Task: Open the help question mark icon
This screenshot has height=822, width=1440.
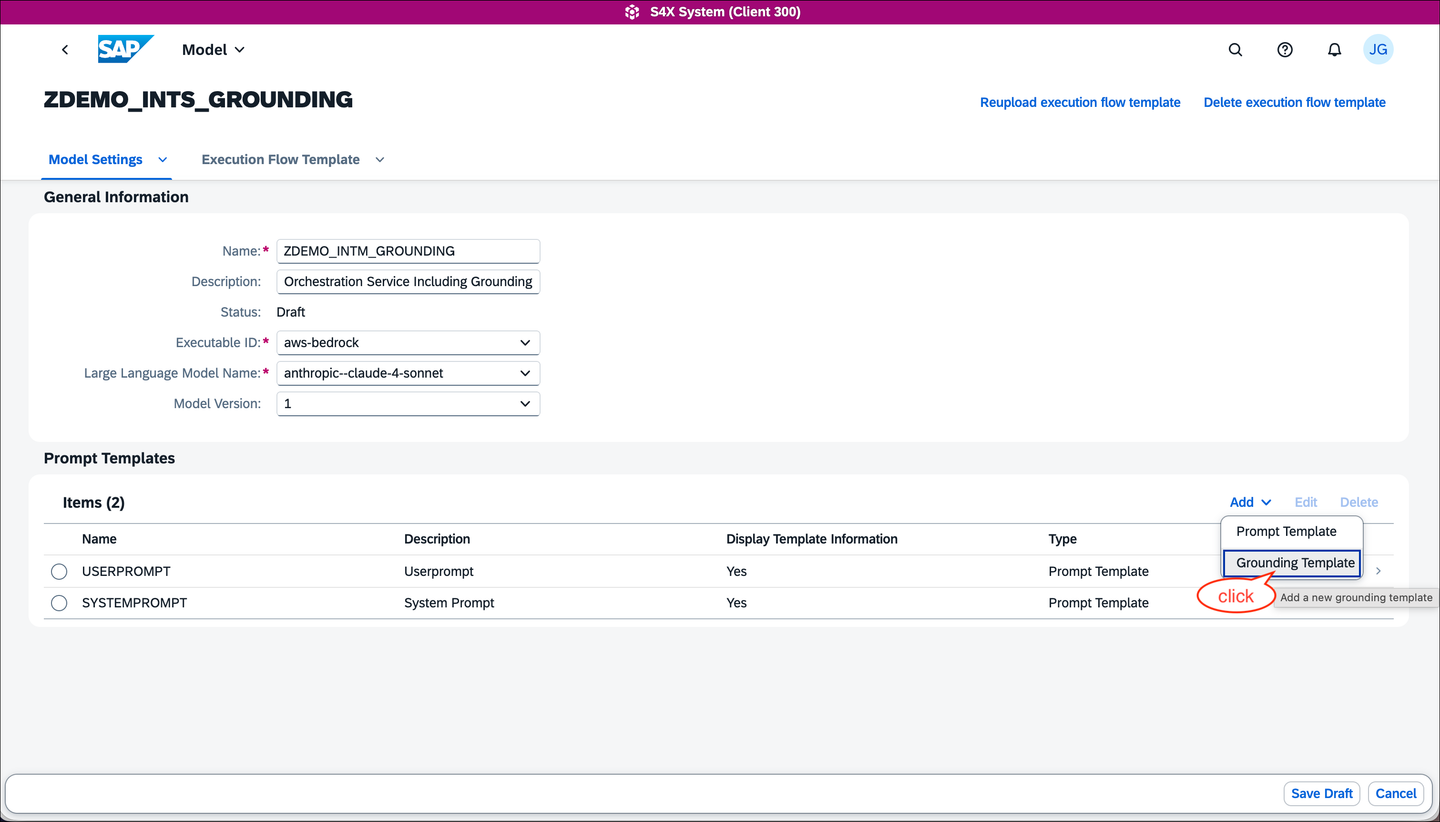Action: (1285, 50)
